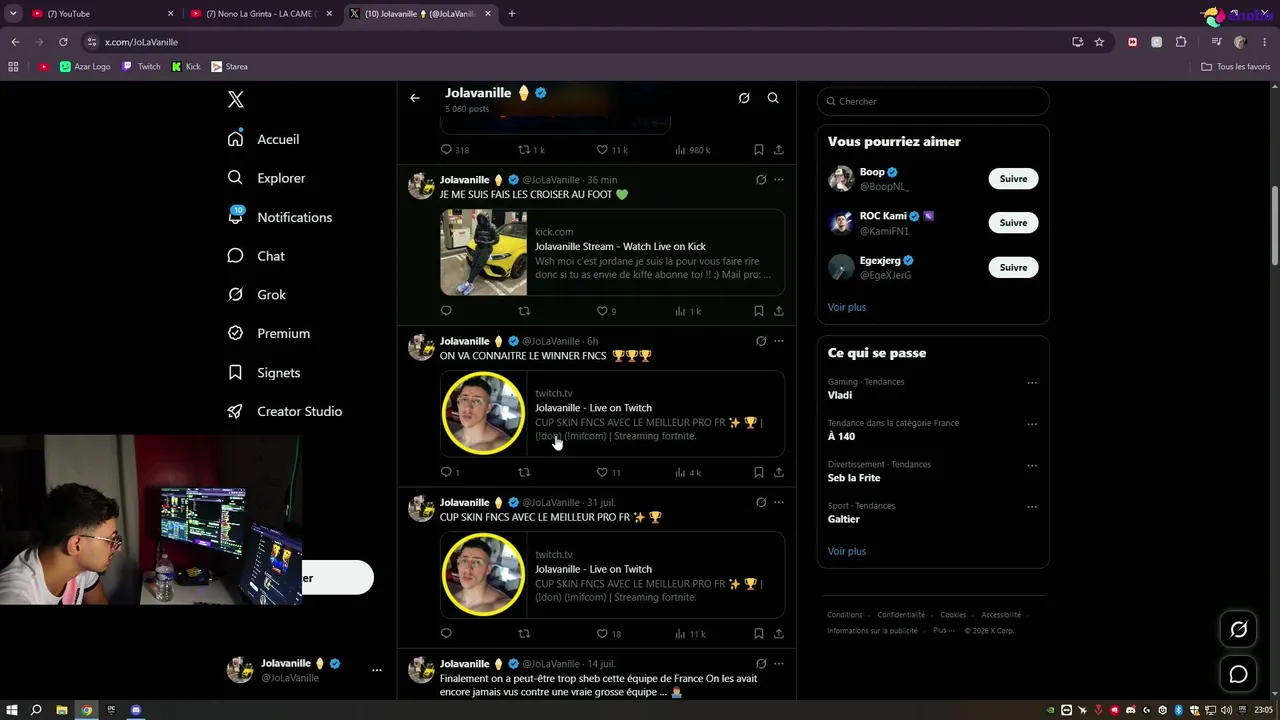This screenshot has height=720, width=1280.
Task: Click the Chercher search field
Action: (x=933, y=101)
